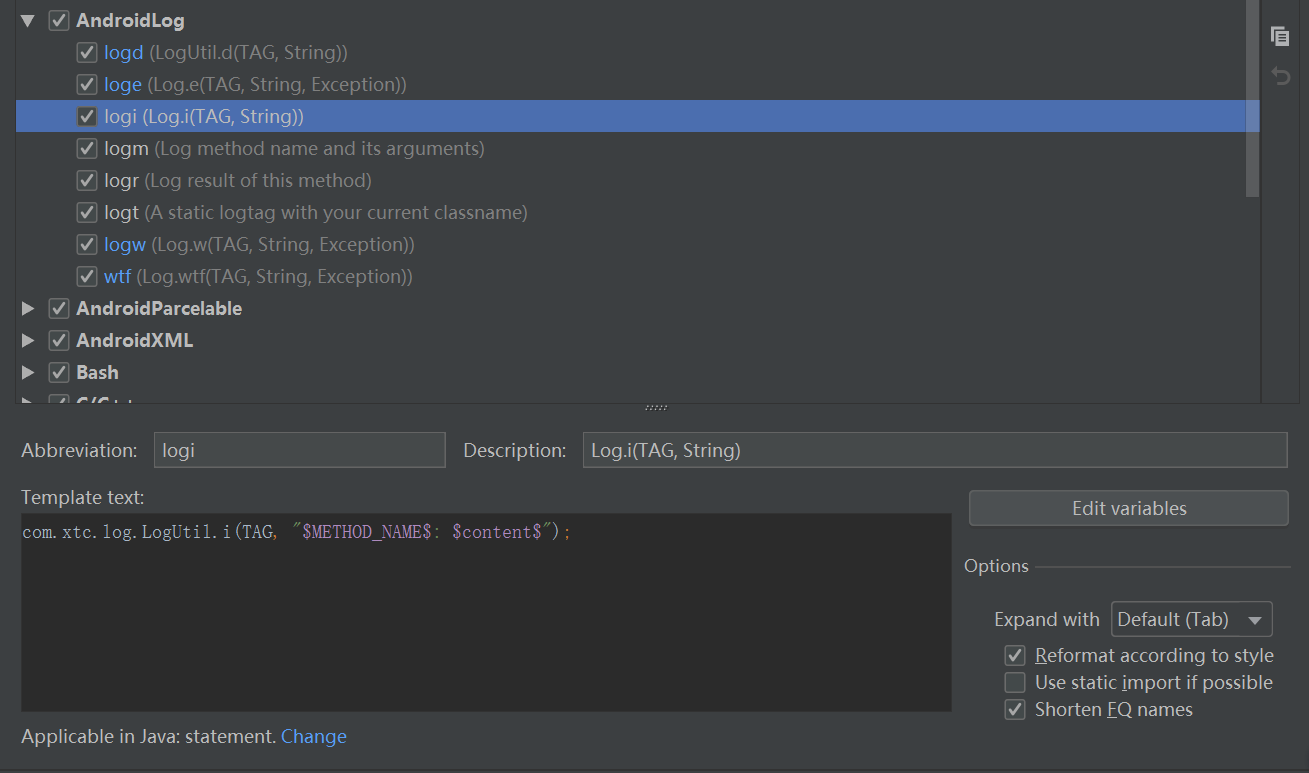1309x773 pixels.
Task: Click inside the Description field
Action: pyautogui.click(x=934, y=450)
